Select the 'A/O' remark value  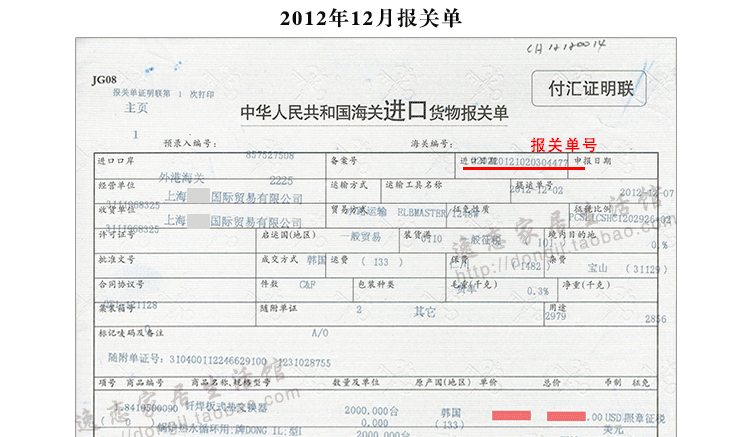click(x=320, y=333)
